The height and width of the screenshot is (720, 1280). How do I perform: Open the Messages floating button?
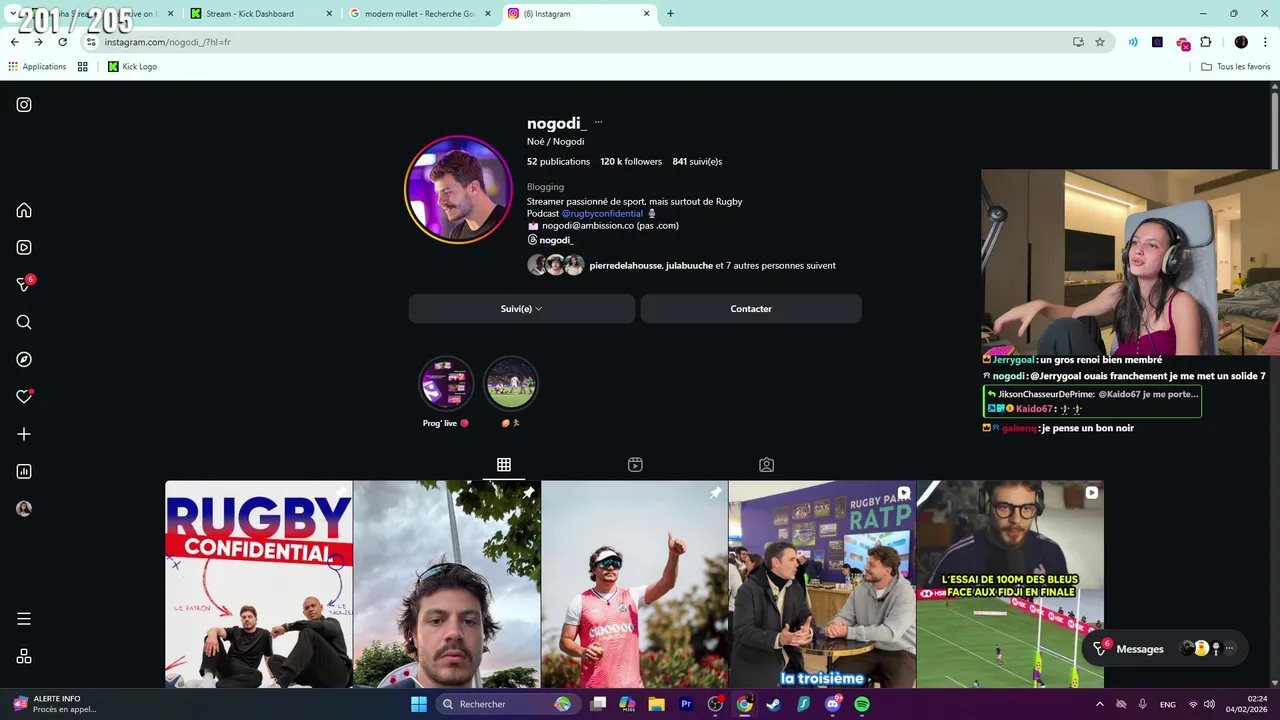pos(1165,649)
